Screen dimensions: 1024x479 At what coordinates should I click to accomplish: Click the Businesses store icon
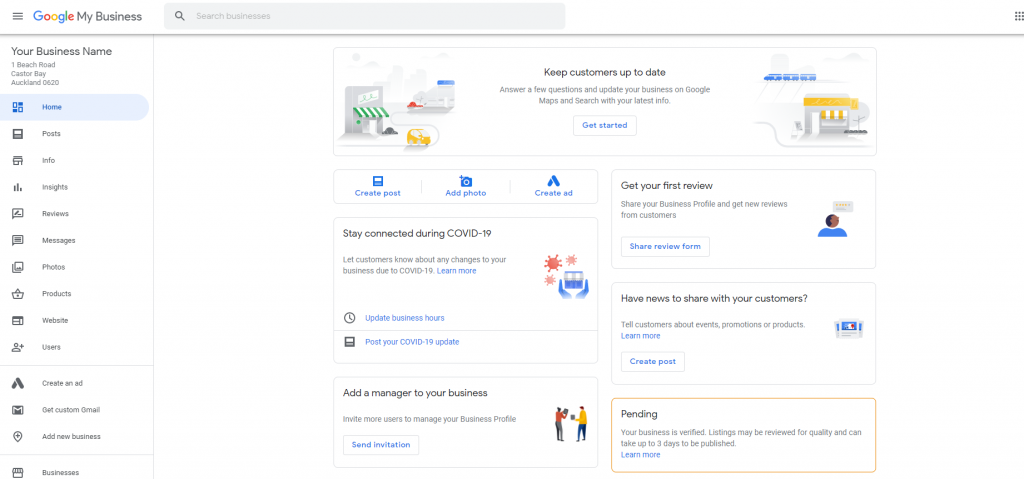[18, 472]
